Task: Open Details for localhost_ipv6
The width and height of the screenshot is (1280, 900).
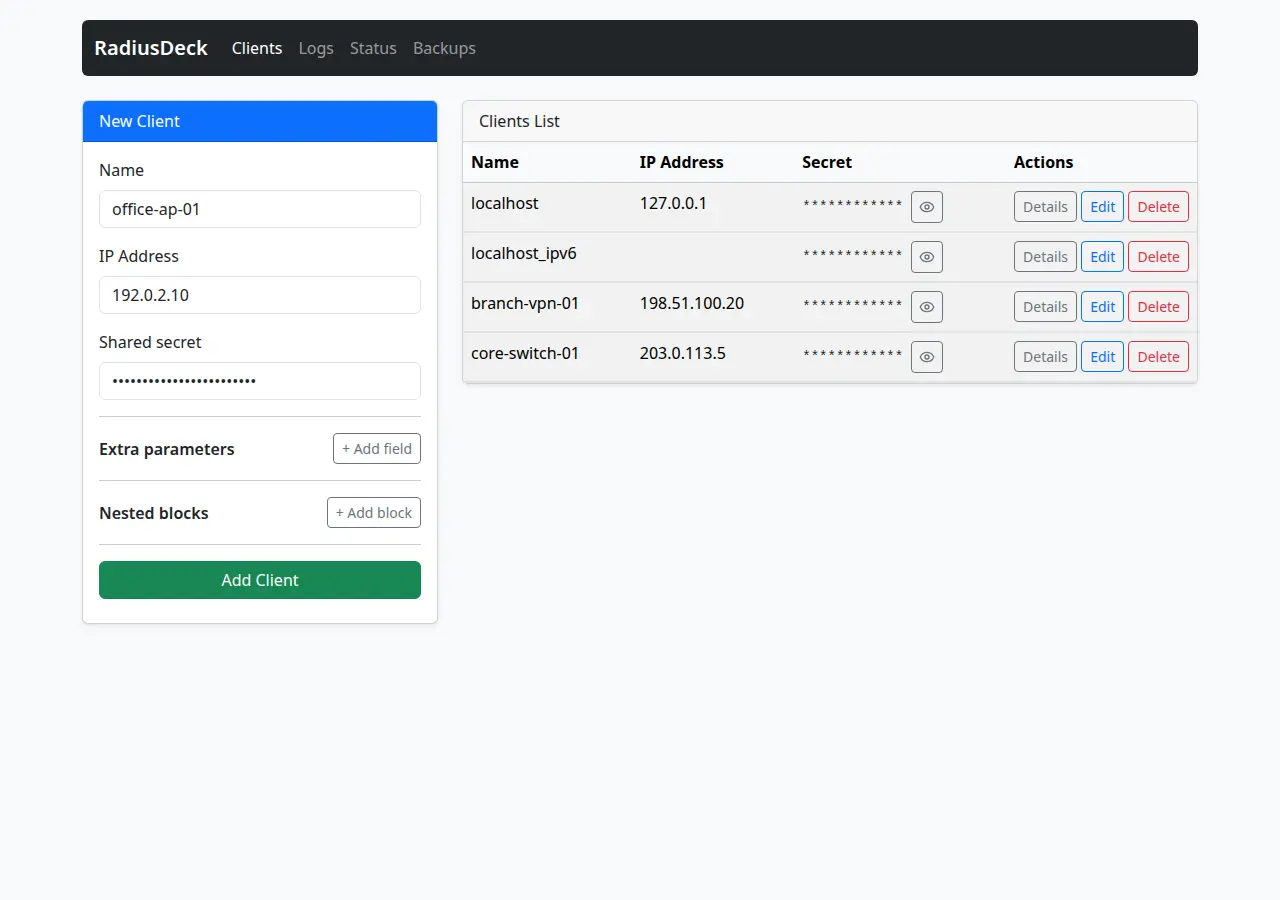Action: point(1045,257)
